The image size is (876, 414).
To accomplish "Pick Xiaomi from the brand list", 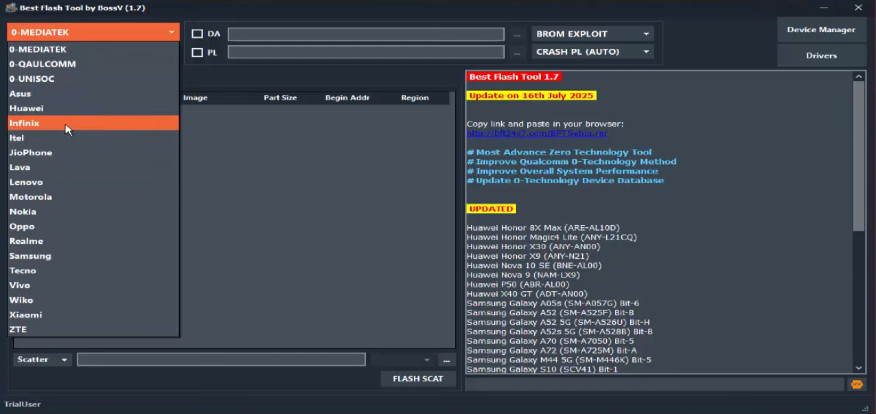I will point(26,314).
